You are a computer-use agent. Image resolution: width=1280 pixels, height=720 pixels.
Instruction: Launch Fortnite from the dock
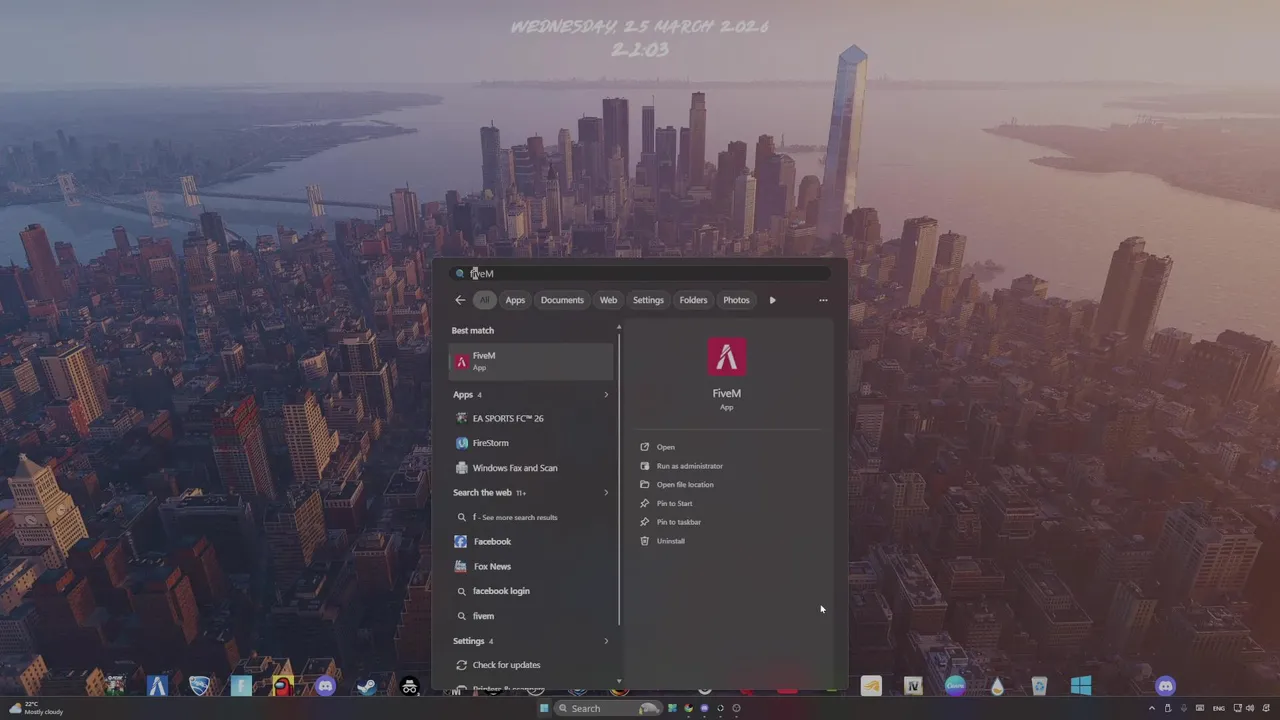pyautogui.click(x=241, y=686)
